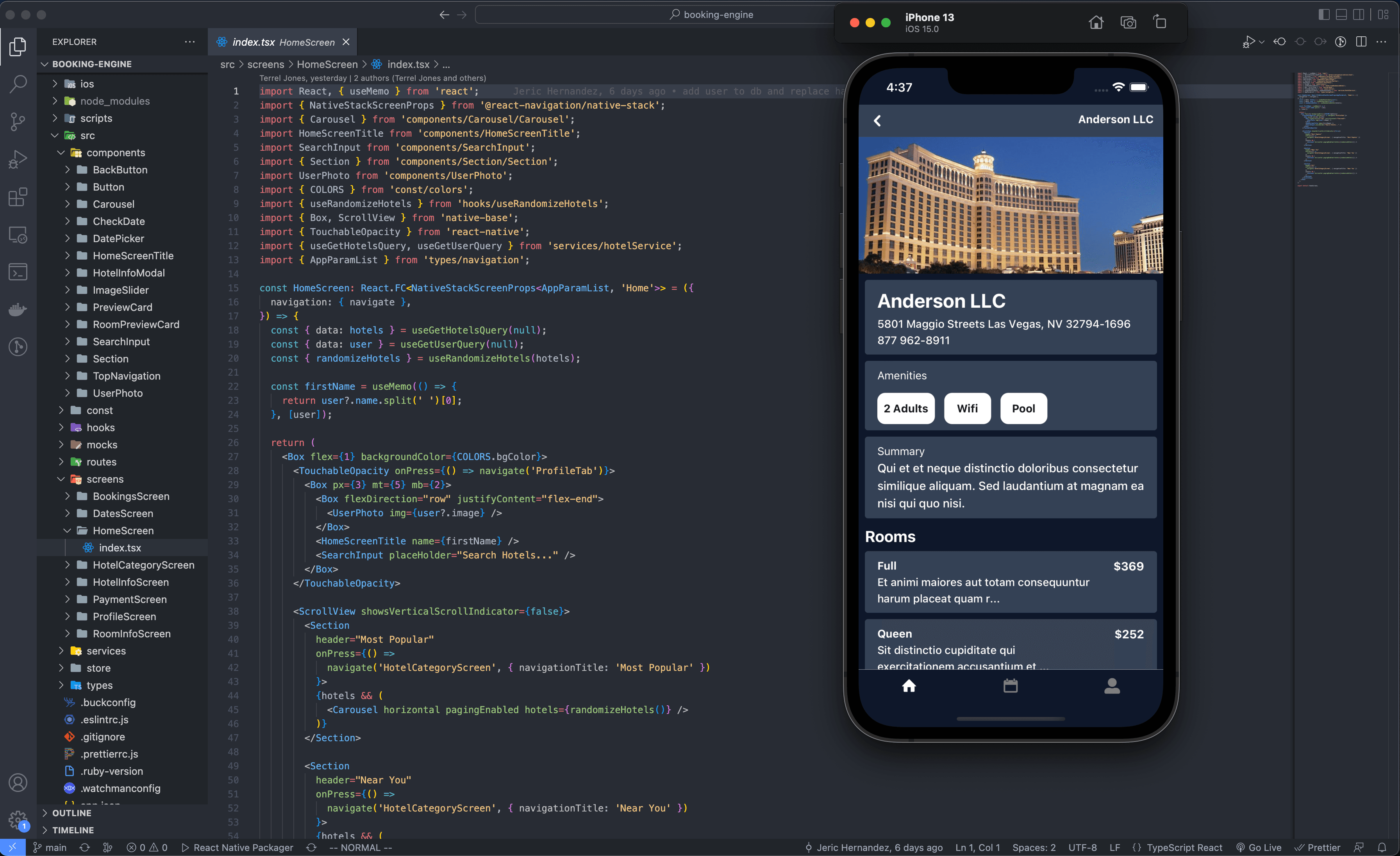Close the index.tsx editor tab
The image size is (1400, 856).
[346, 42]
